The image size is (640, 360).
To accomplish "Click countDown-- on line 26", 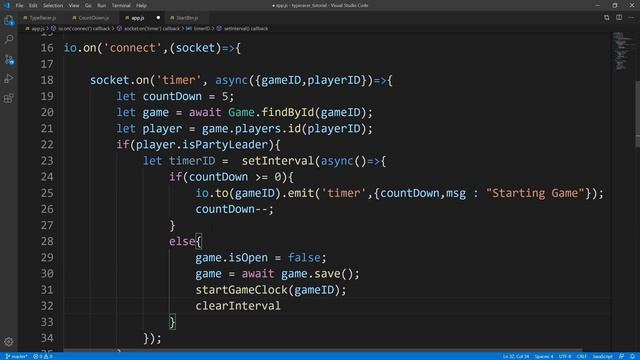I will (231, 209).
